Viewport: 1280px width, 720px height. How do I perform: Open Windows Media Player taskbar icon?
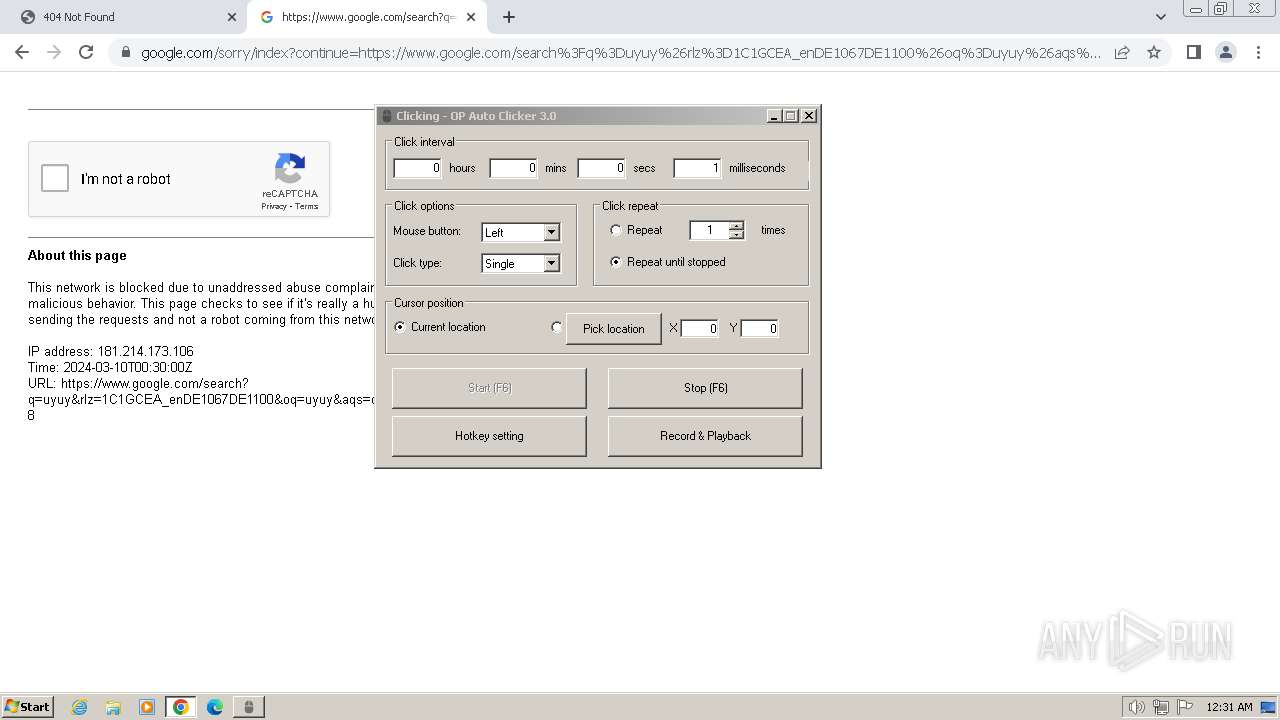point(147,707)
